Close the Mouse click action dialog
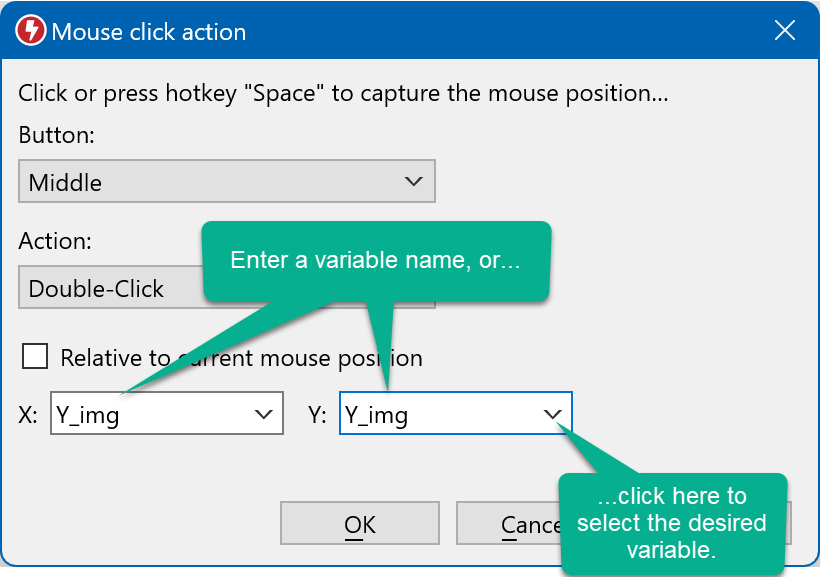 [x=785, y=31]
